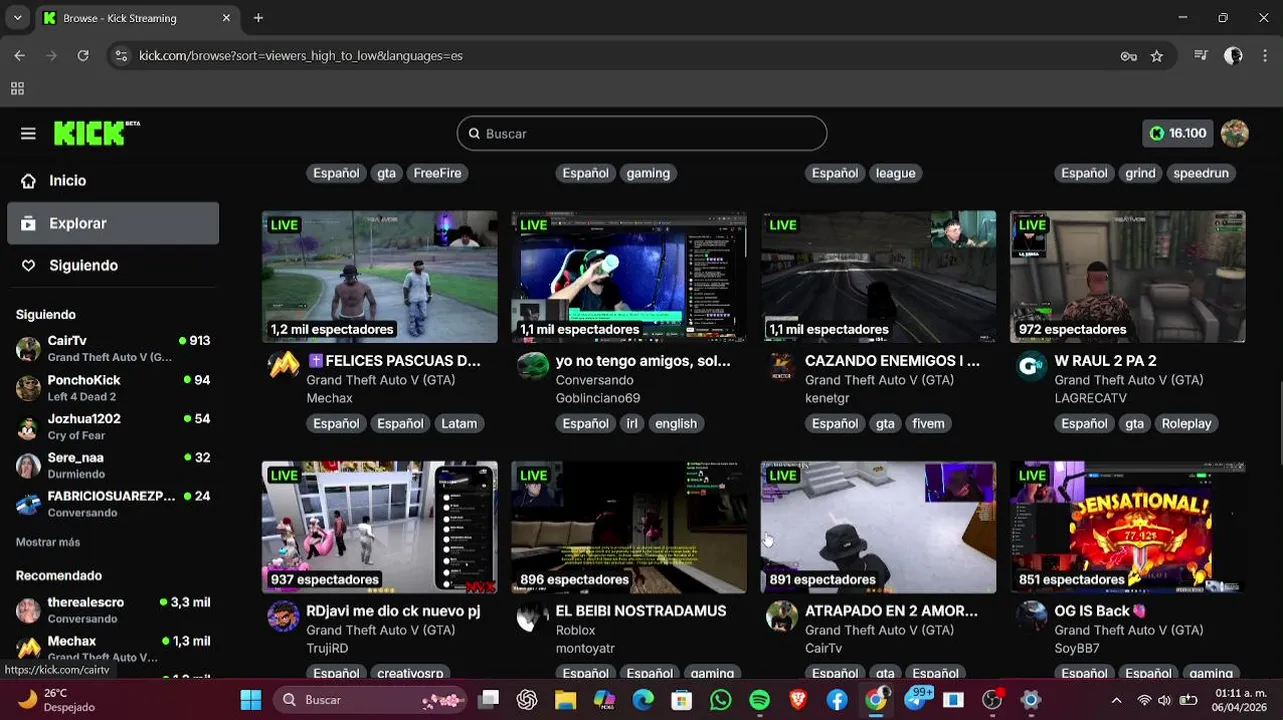This screenshot has height=720, width=1283.
Task: Open LAGRECATV channel name link
Action: pyautogui.click(x=1090, y=398)
